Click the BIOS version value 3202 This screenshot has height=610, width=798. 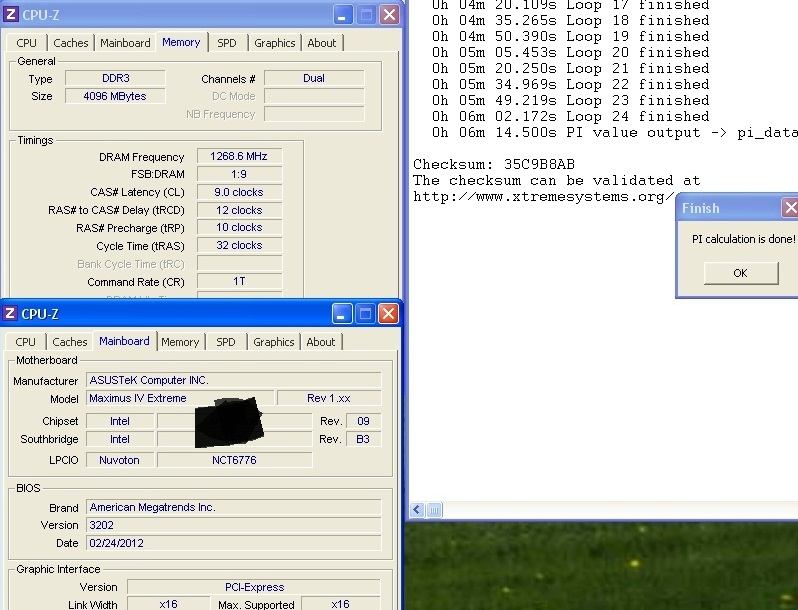click(x=234, y=525)
